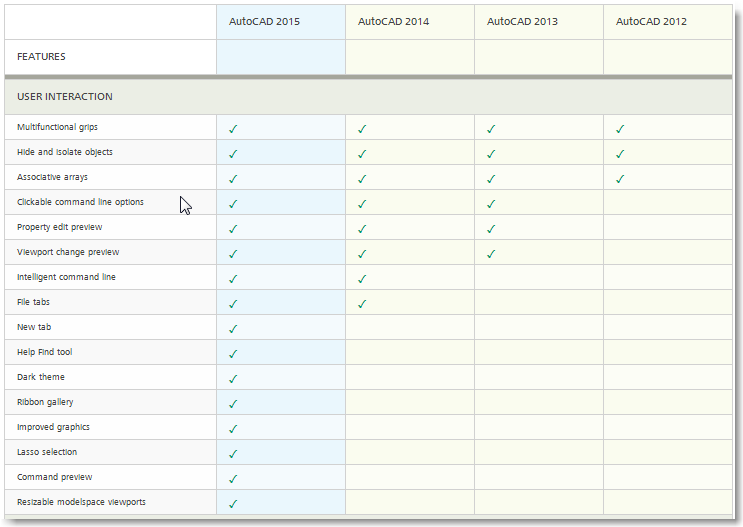Select the Viewport change preview label
743x527 pixels.
pos(68,252)
